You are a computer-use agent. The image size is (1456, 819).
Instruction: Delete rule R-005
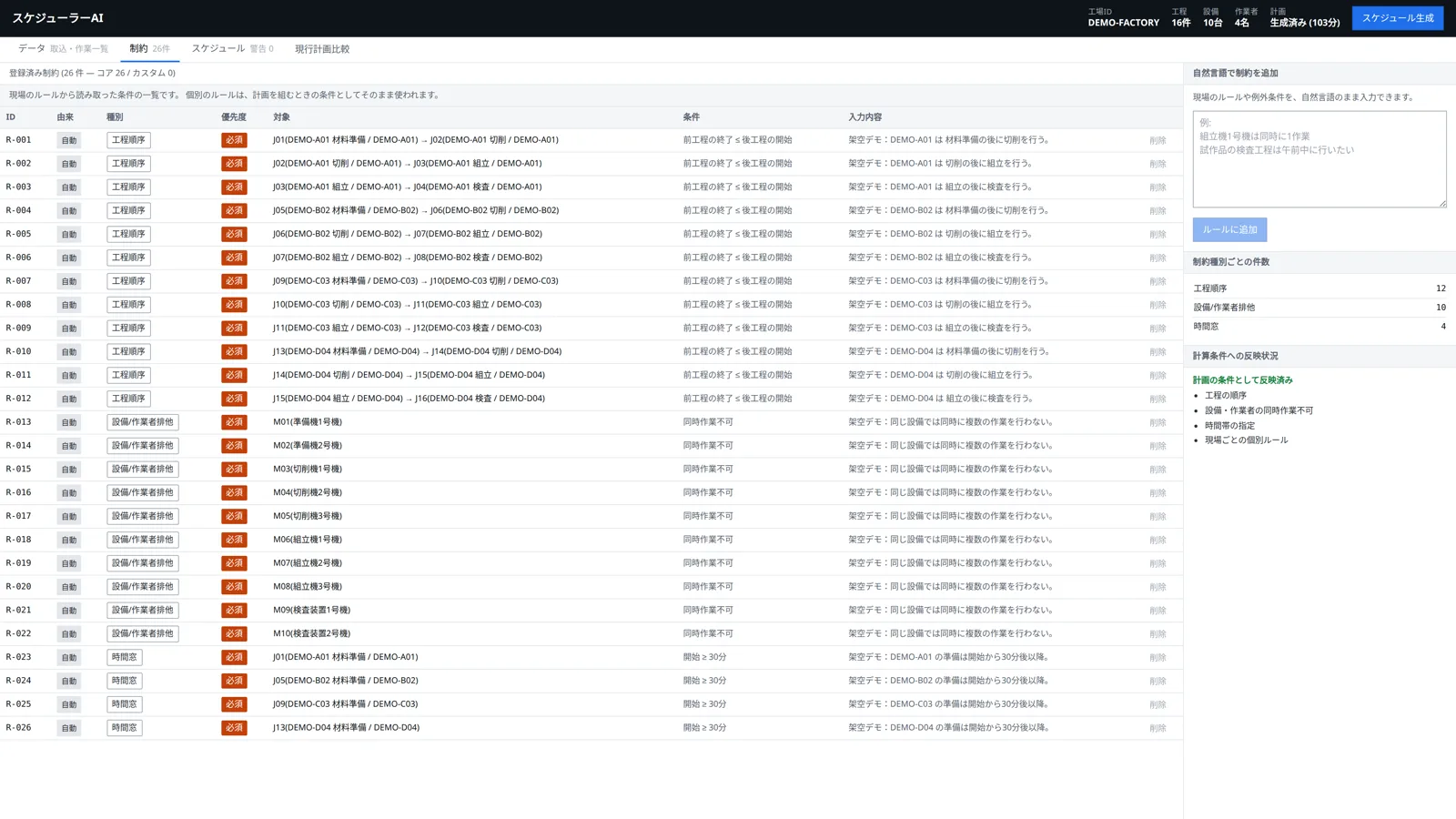pos(1158,234)
